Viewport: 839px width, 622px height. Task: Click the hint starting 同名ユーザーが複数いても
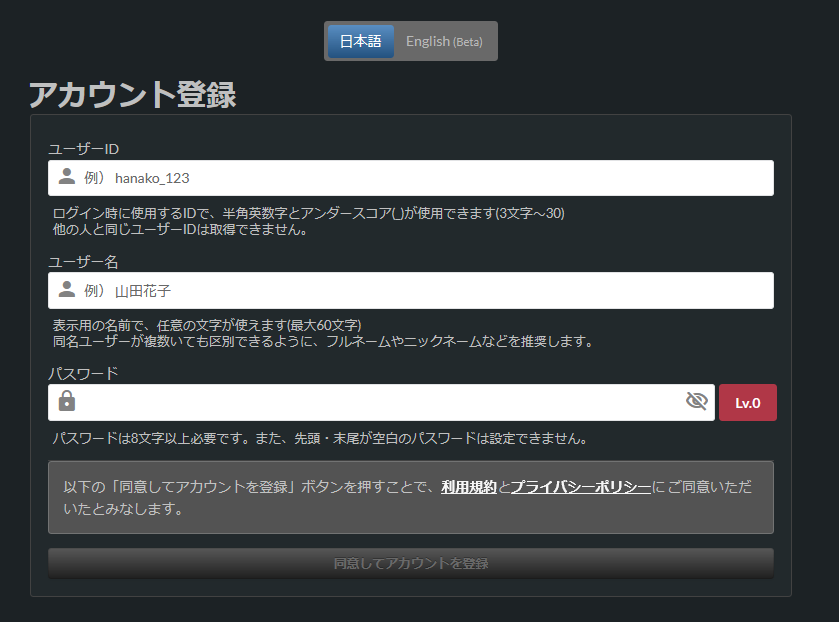323,341
